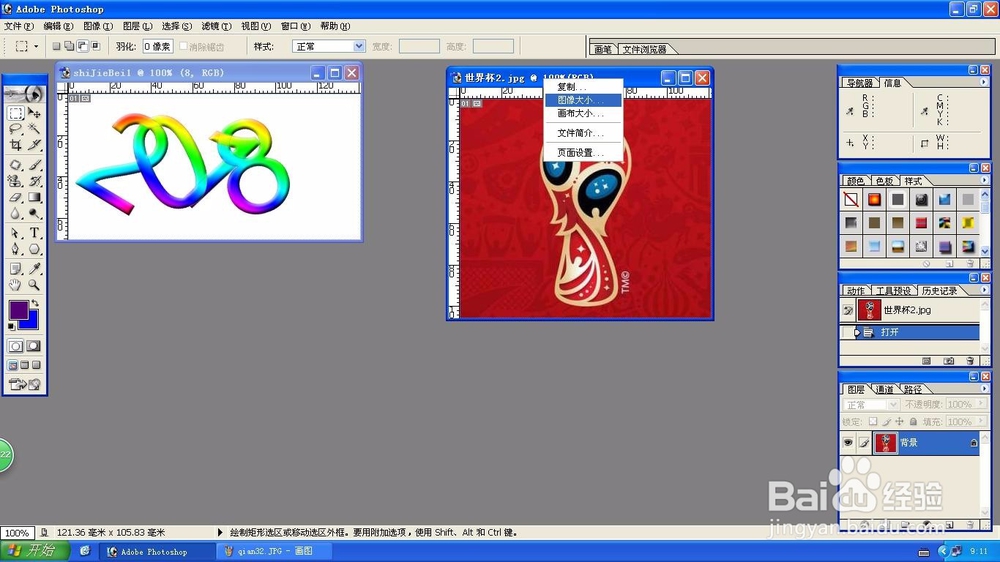Choose 图像大小 from the context menu
This screenshot has width=1000, height=562.
pos(583,100)
